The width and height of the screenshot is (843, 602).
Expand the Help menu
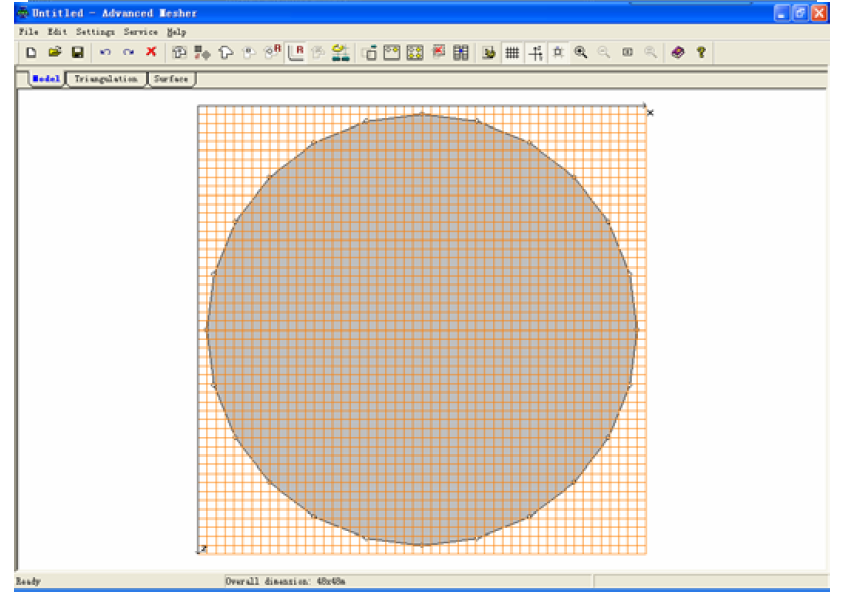click(x=176, y=32)
